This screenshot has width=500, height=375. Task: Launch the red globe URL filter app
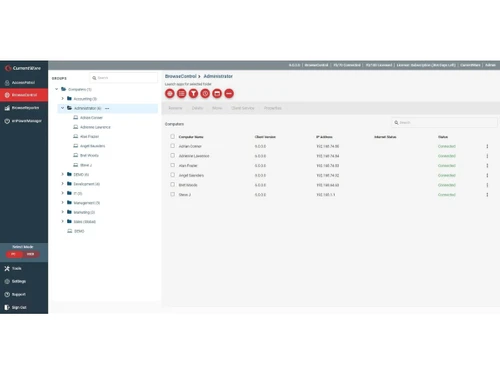[170, 94]
